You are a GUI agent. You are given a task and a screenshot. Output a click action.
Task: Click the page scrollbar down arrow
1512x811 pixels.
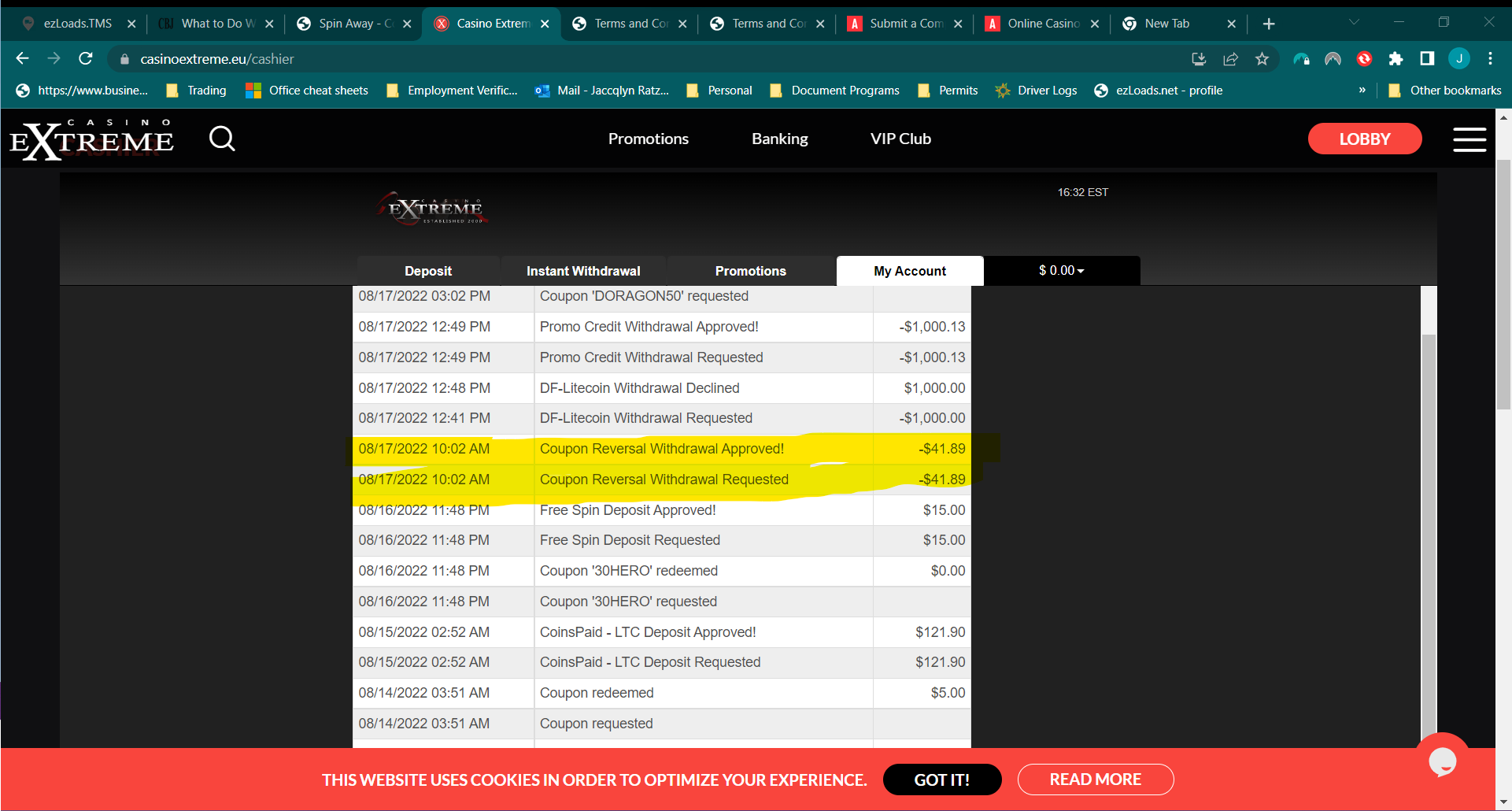click(x=1504, y=802)
